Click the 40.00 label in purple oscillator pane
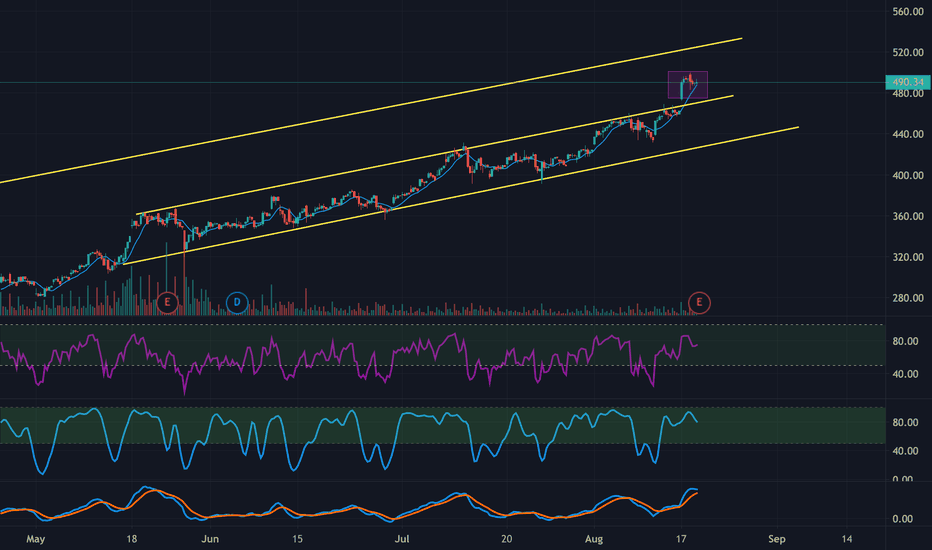The image size is (932, 550). [905, 374]
